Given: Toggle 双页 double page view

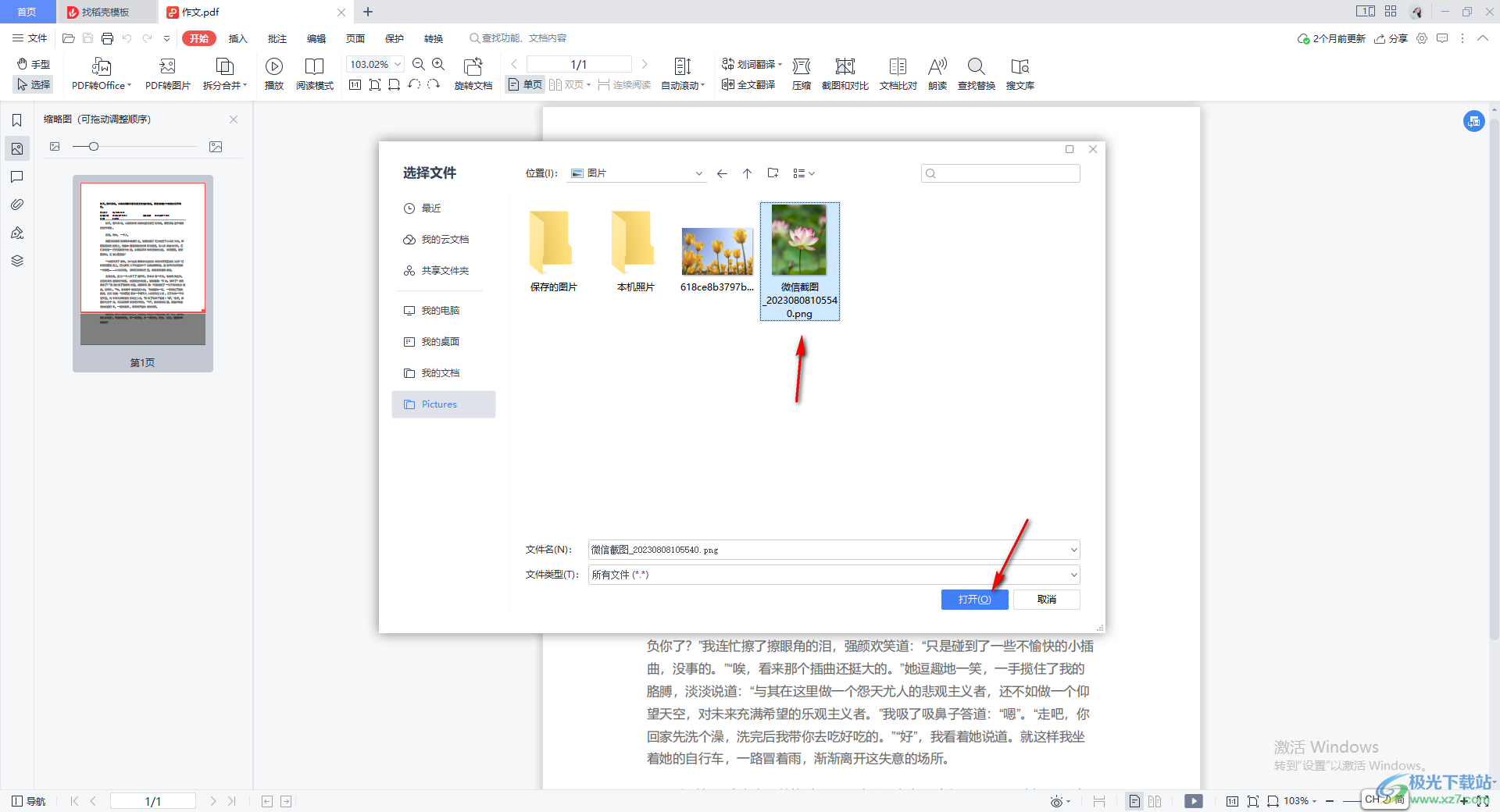Looking at the screenshot, I should (x=570, y=84).
